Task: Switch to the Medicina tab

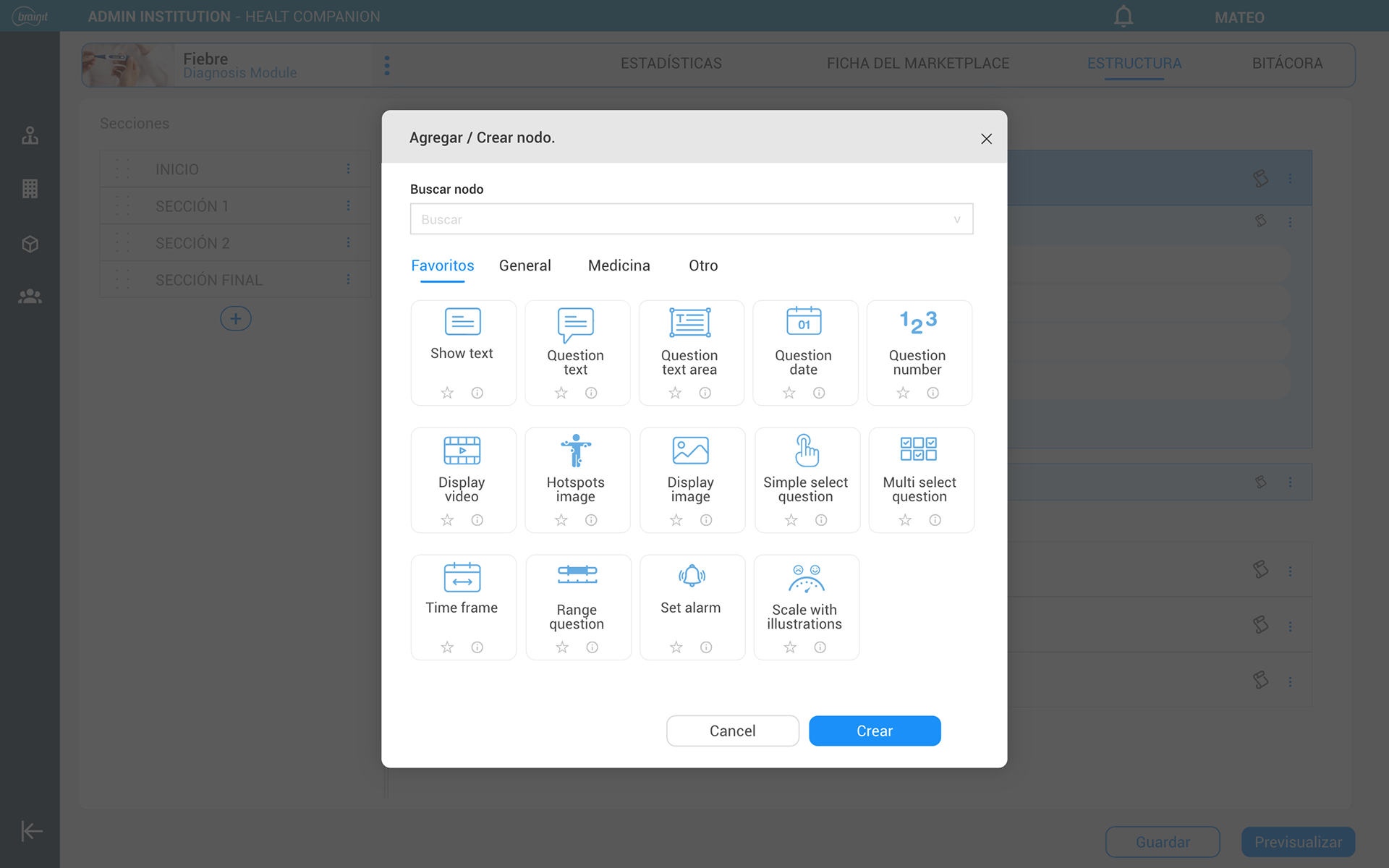Action: (x=619, y=265)
